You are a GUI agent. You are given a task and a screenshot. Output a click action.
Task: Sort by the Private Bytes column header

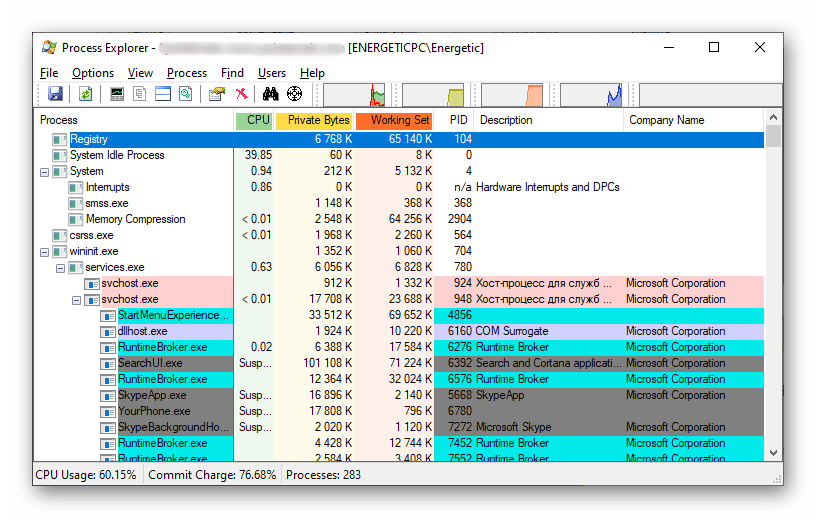(x=314, y=120)
